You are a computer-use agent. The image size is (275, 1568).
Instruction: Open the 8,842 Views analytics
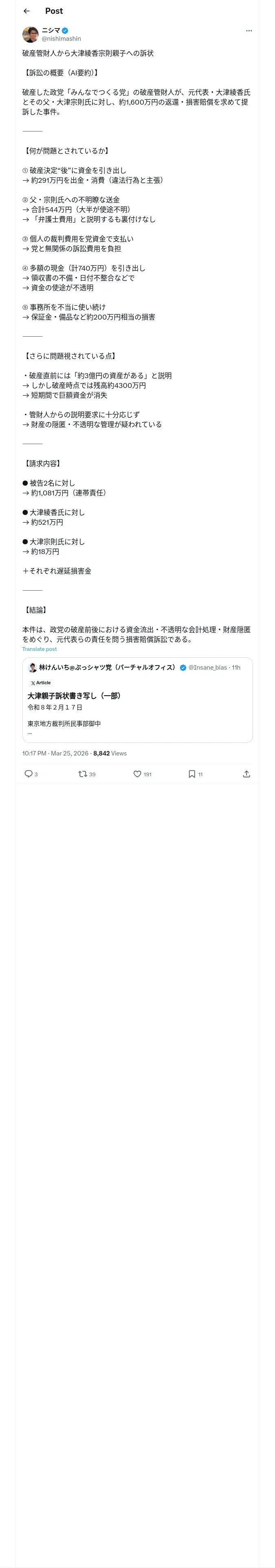(x=110, y=753)
